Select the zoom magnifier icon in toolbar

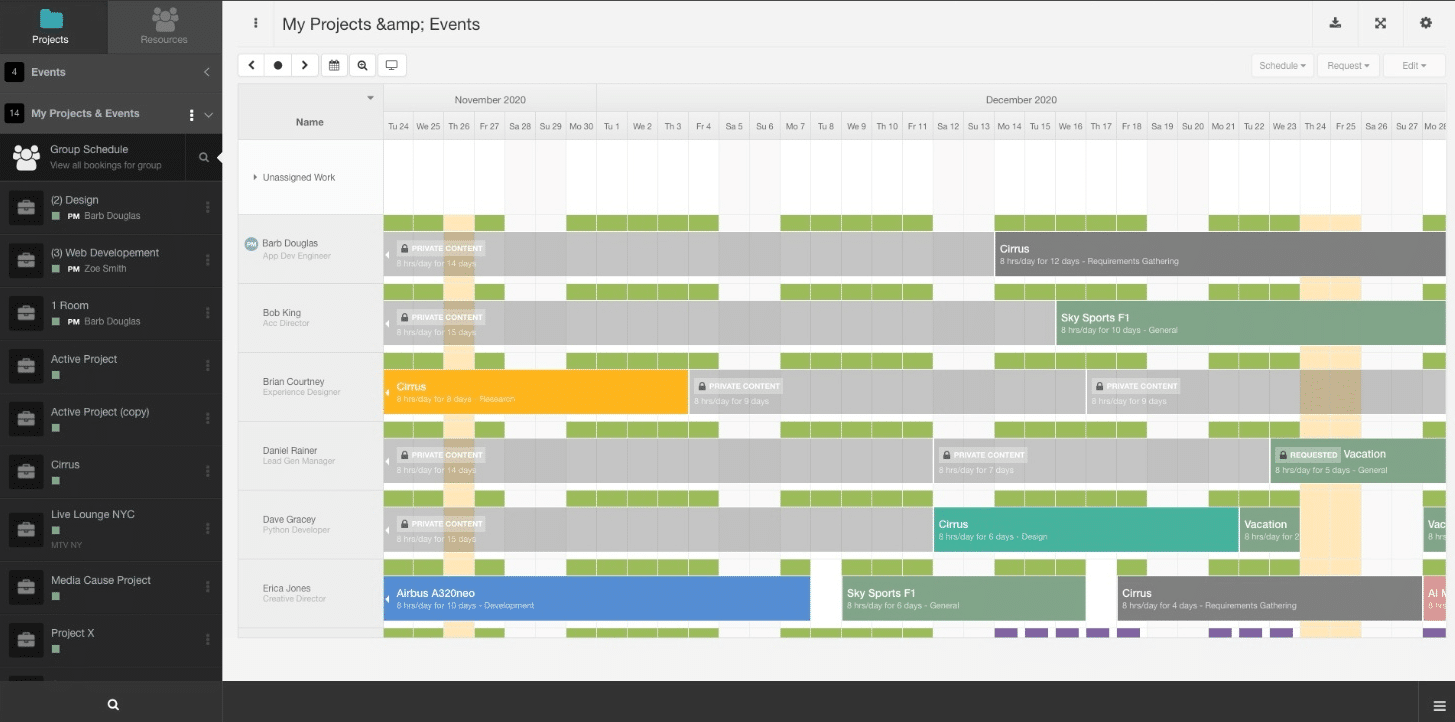362,64
